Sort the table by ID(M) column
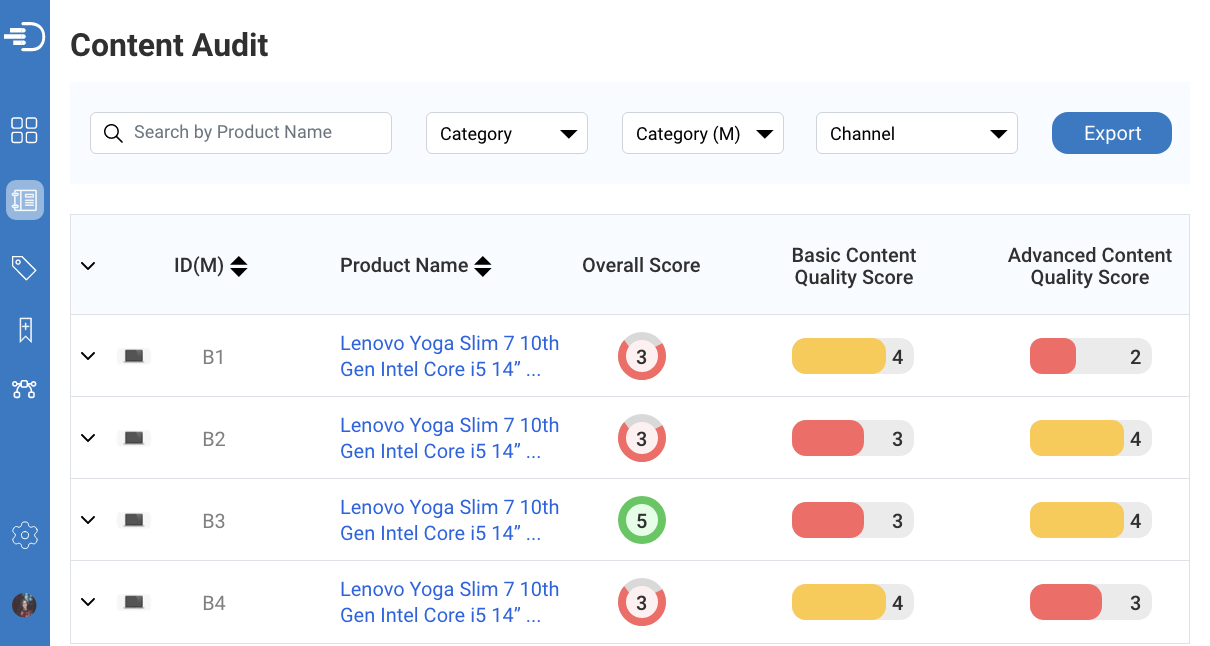The image size is (1210, 646). pyautogui.click(x=238, y=266)
